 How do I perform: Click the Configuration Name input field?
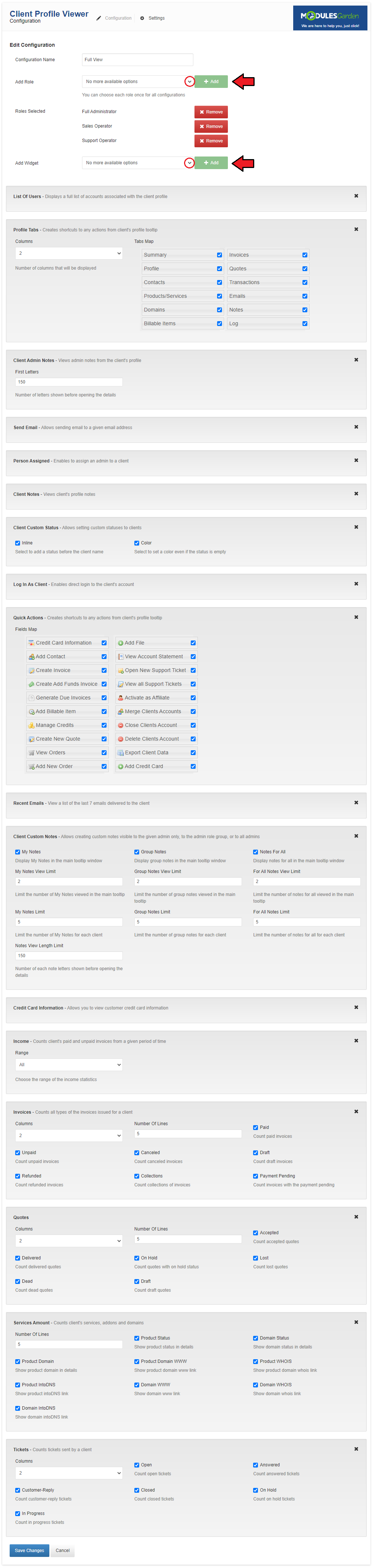[138, 60]
